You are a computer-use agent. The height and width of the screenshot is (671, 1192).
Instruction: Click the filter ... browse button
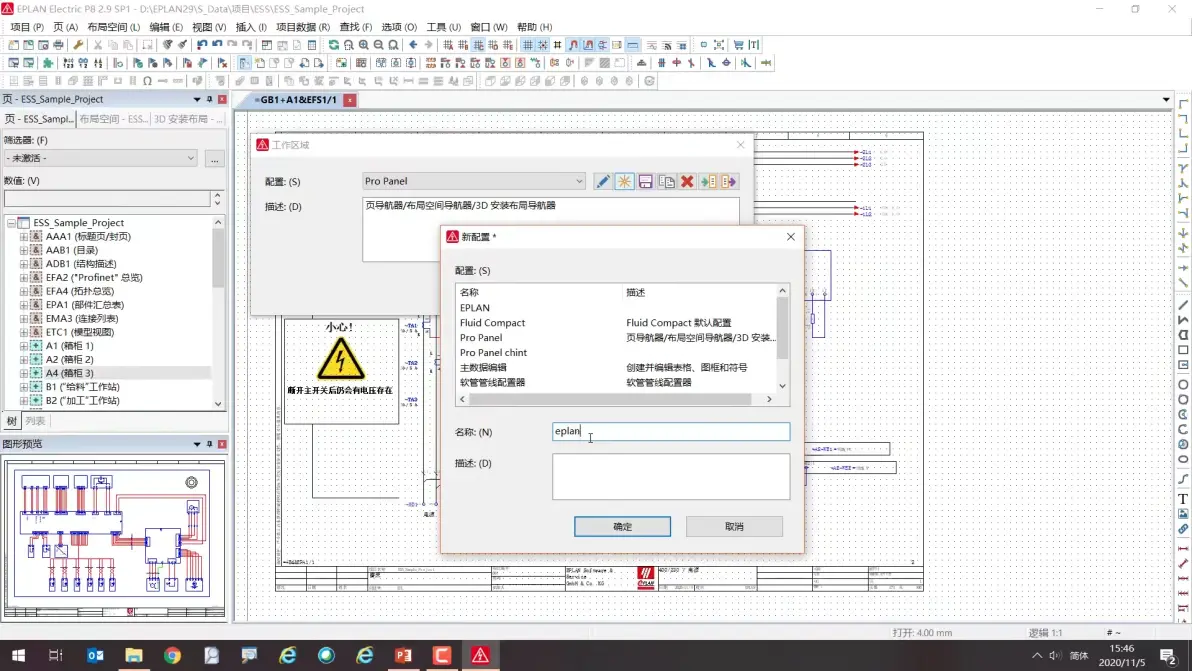[x=214, y=158]
